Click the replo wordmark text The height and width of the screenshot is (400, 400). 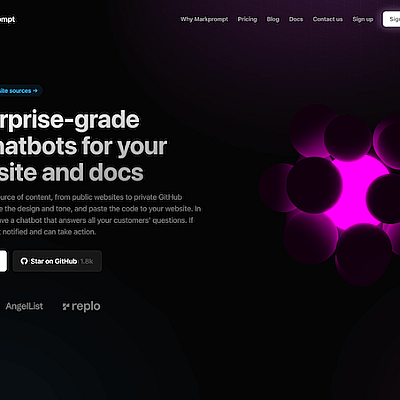pos(86,306)
